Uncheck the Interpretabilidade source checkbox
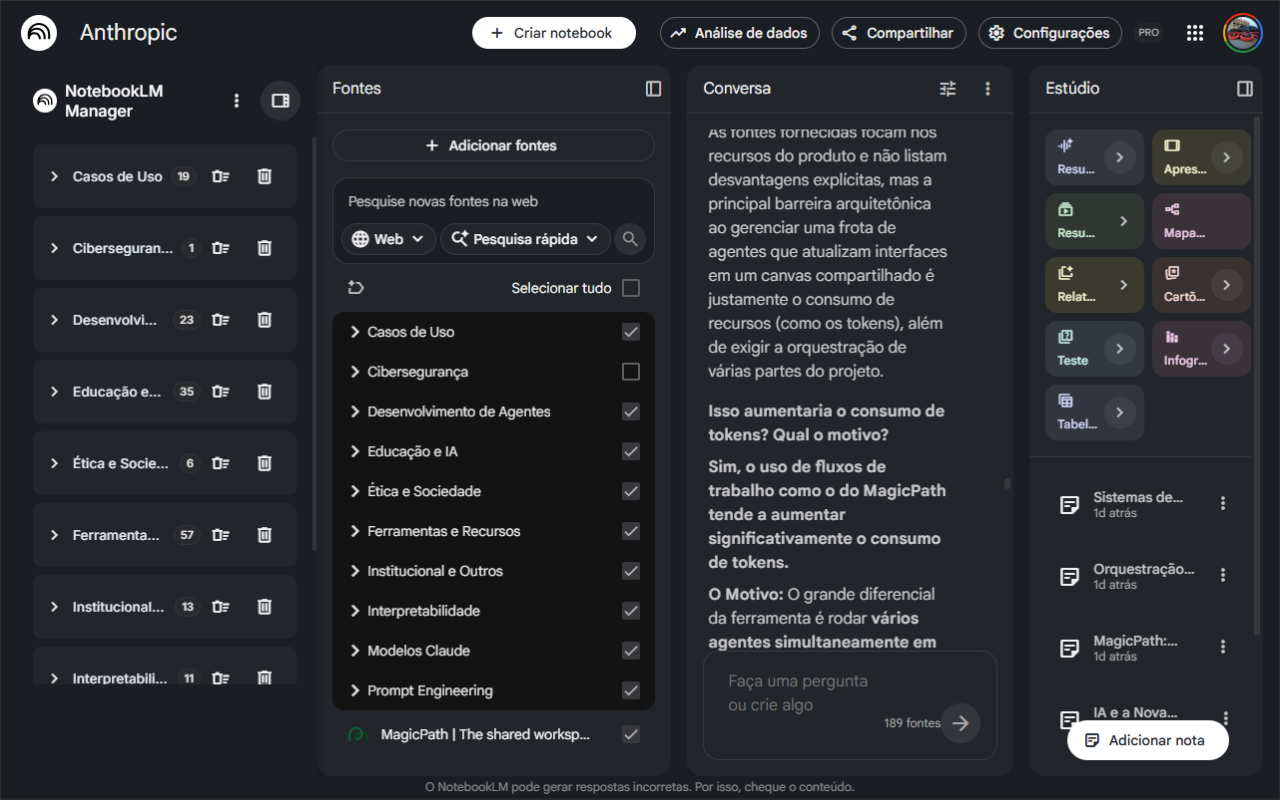1280x800 pixels. [x=631, y=611]
